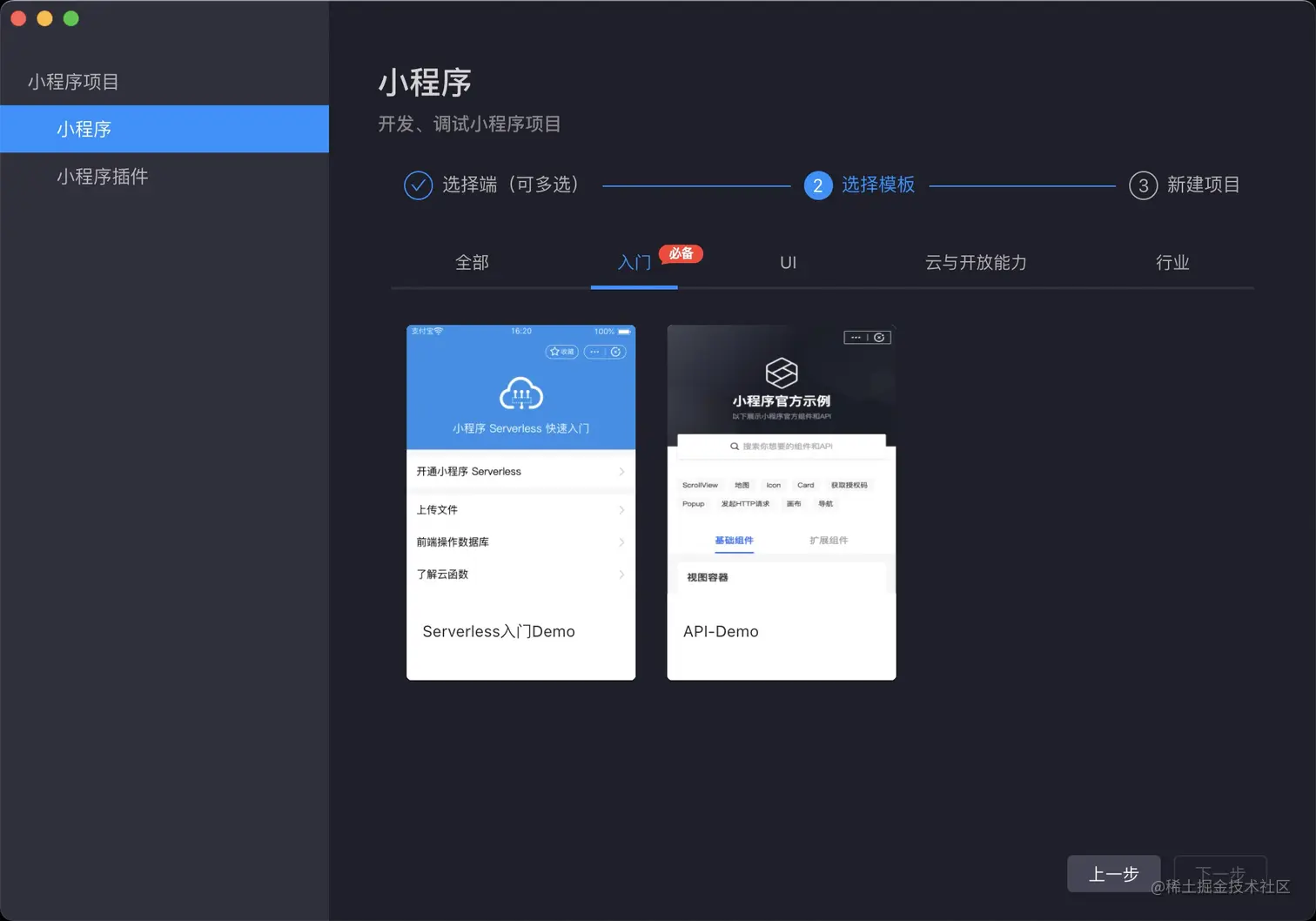This screenshot has width=1316, height=921.
Task: Expand chevron of 了解云函数 row
Action: [621, 574]
